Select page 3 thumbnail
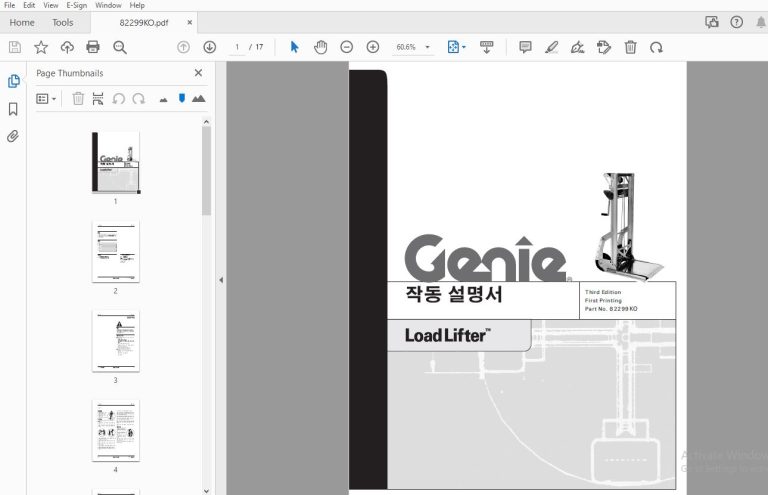 coord(116,341)
